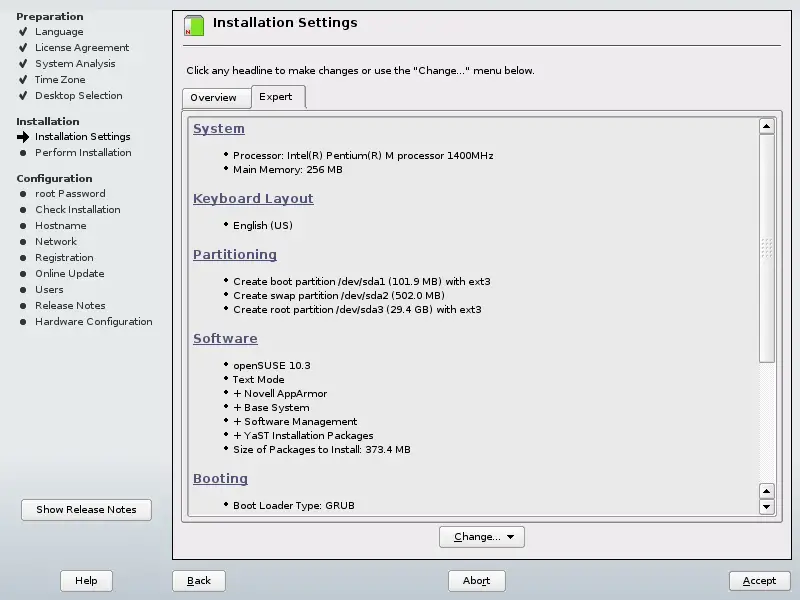Click the Create swap partition /dev/sda2 line
Viewport: 800px width, 600px height.
pos(339,295)
